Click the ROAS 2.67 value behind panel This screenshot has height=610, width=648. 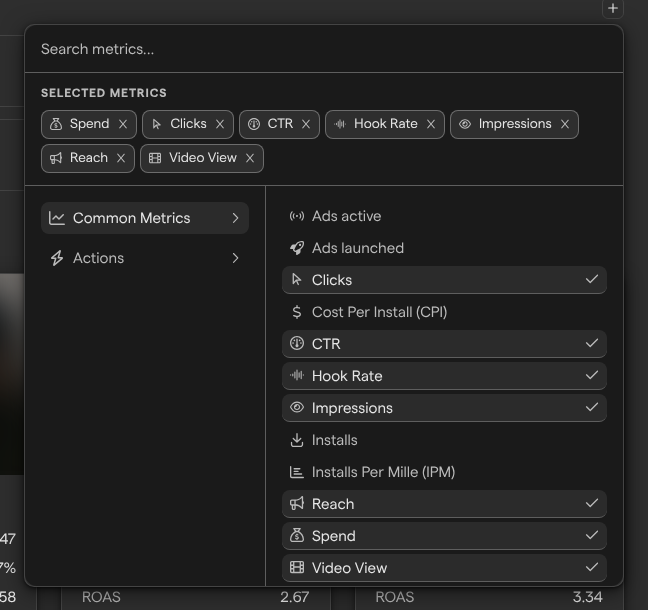294,597
